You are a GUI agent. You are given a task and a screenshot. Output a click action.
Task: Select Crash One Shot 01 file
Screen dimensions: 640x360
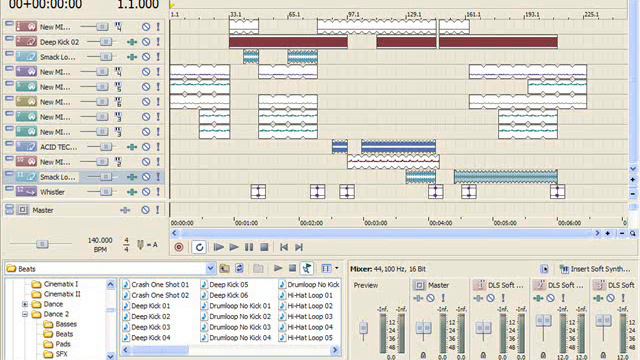160,284
